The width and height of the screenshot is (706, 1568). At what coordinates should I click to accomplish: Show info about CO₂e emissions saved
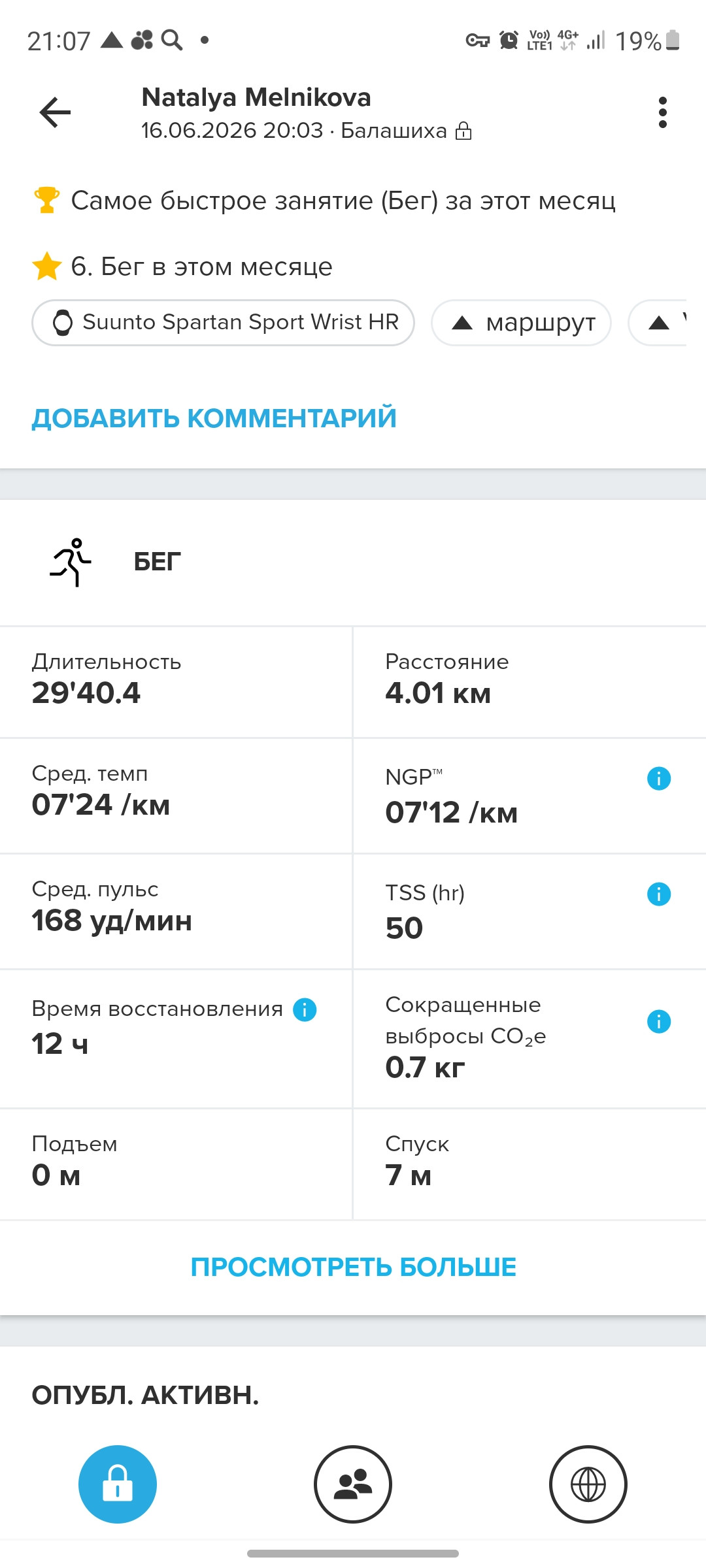click(659, 1021)
